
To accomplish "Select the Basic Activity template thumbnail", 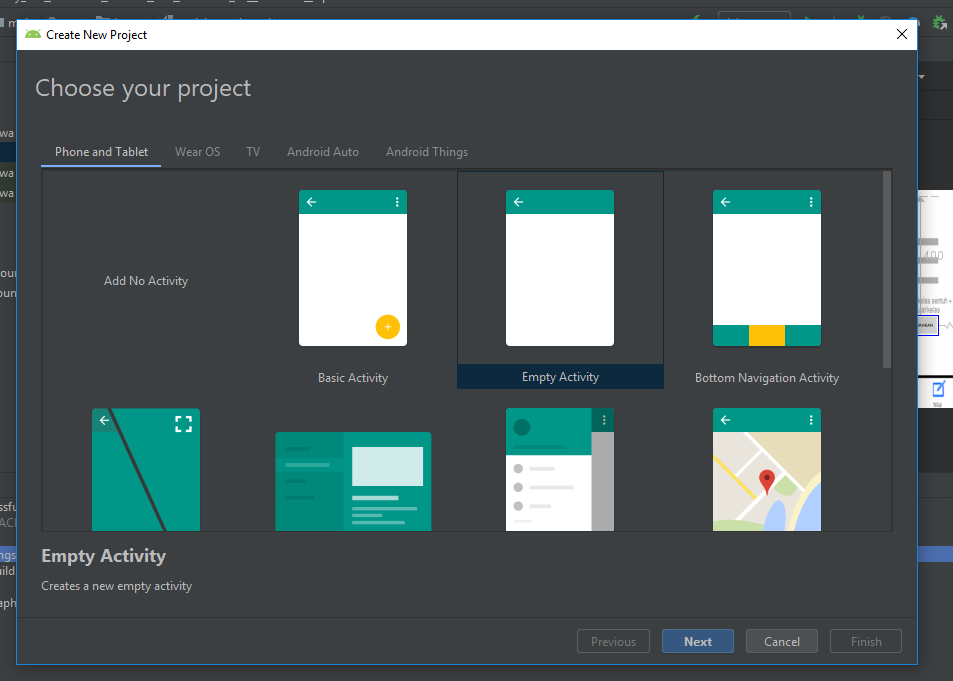I will point(353,268).
